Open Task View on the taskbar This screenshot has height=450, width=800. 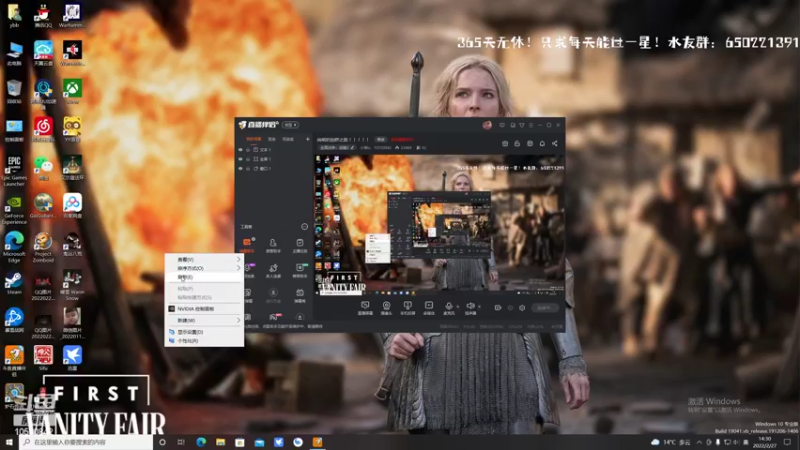tap(181, 442)
